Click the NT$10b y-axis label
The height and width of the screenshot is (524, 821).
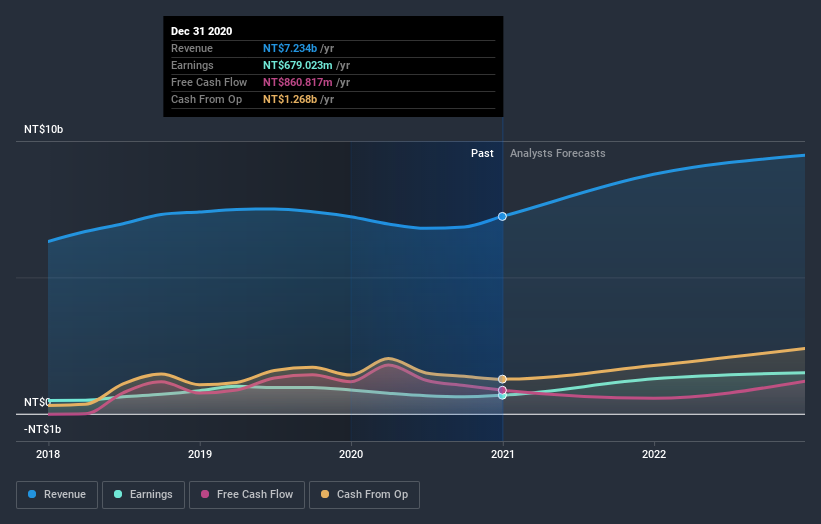click(43, 129)
